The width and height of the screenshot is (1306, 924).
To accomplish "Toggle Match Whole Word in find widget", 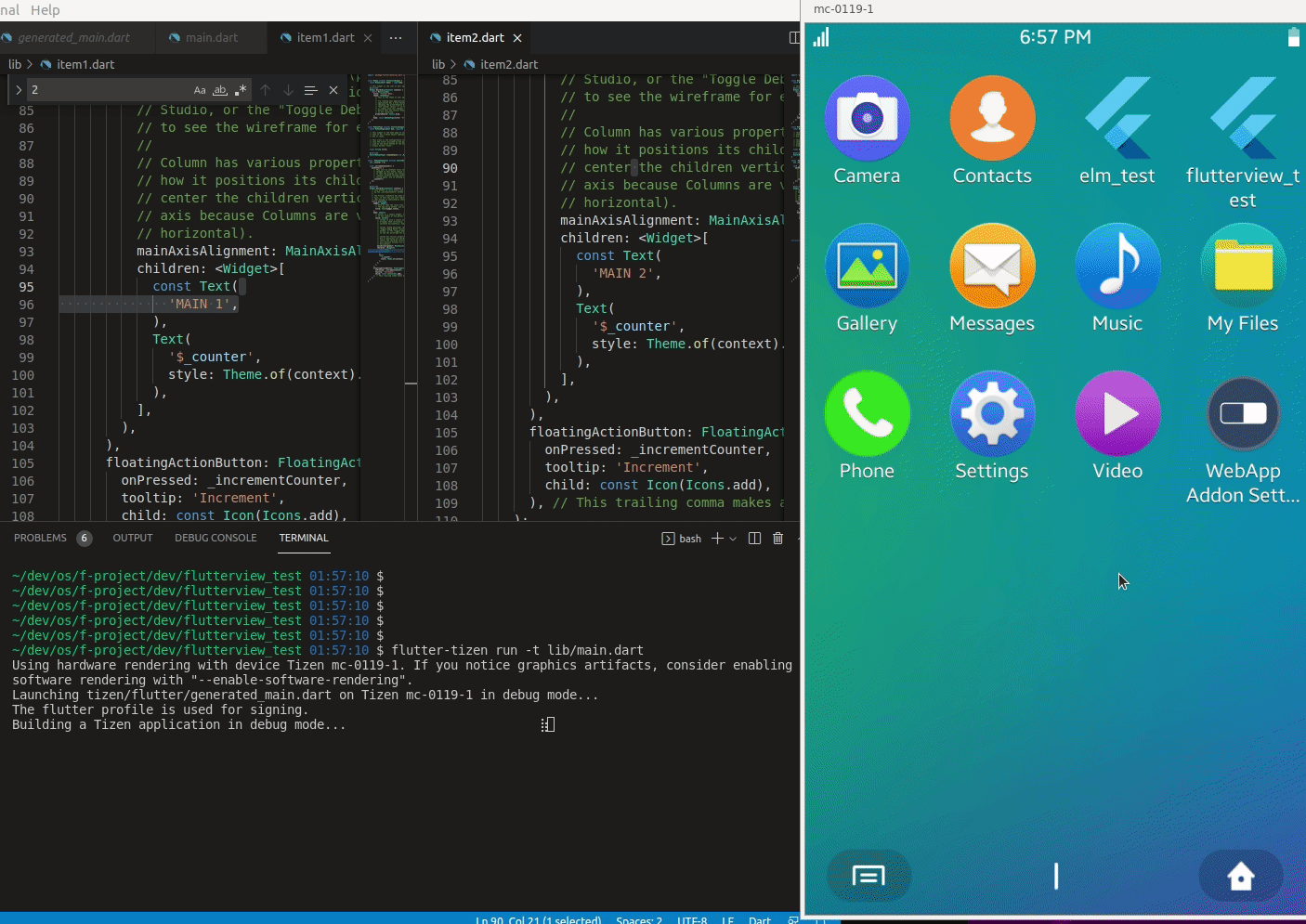I will pos(220,90).
